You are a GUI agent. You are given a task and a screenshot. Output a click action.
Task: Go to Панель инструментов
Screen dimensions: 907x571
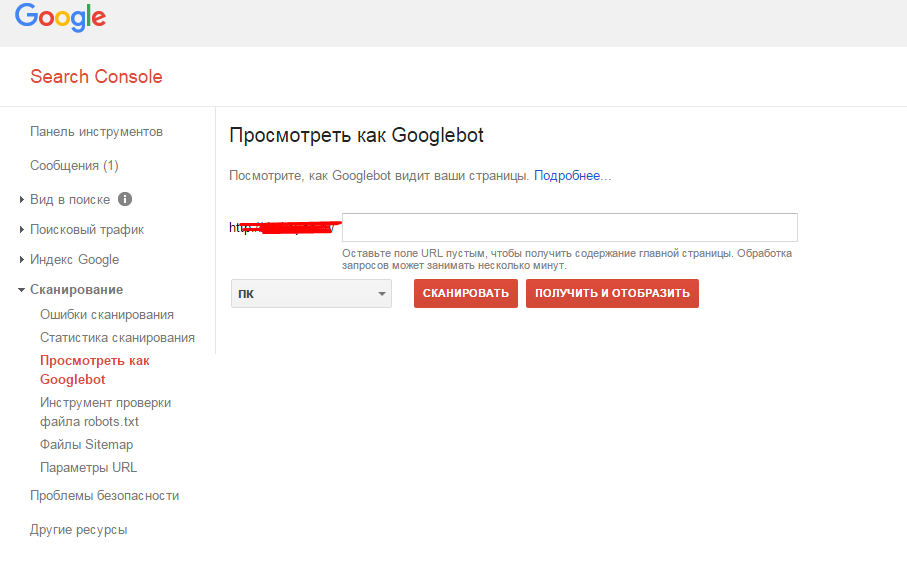(x=96, y=132)
